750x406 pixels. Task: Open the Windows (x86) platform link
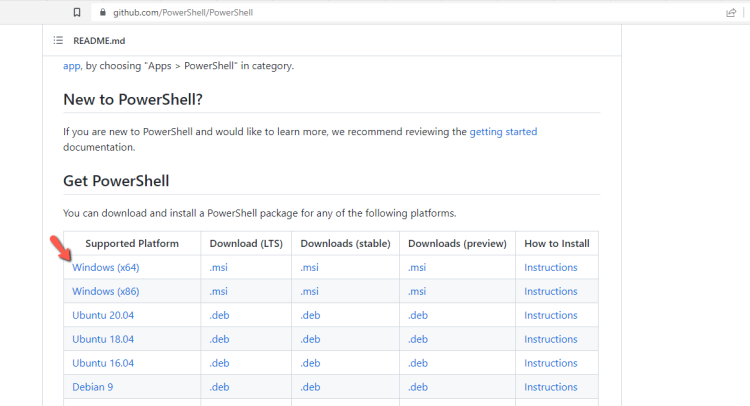tap(105, 291)
